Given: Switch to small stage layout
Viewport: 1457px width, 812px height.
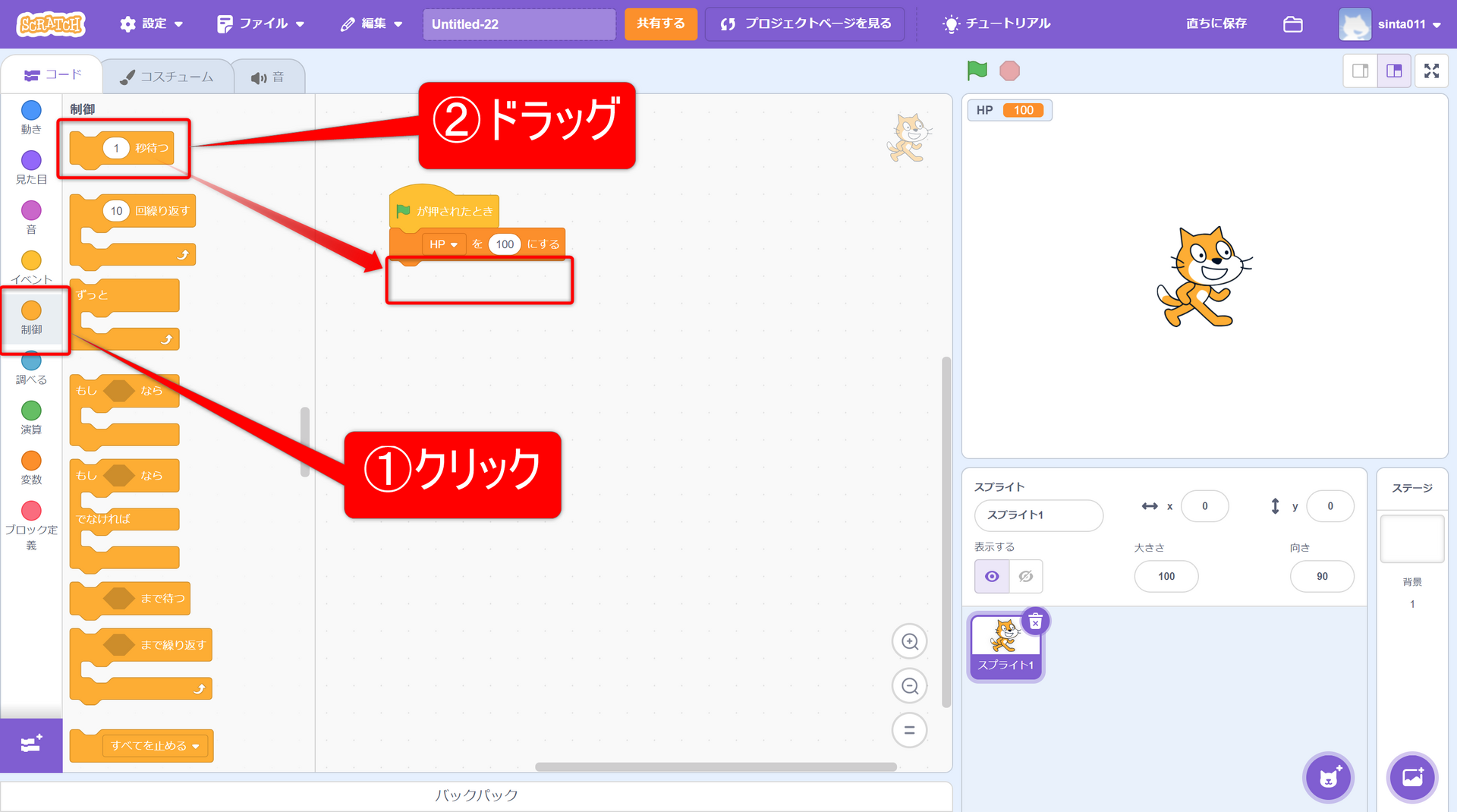Looking at the screenshot, I should pyautogui.click(x=1360, y=71).
